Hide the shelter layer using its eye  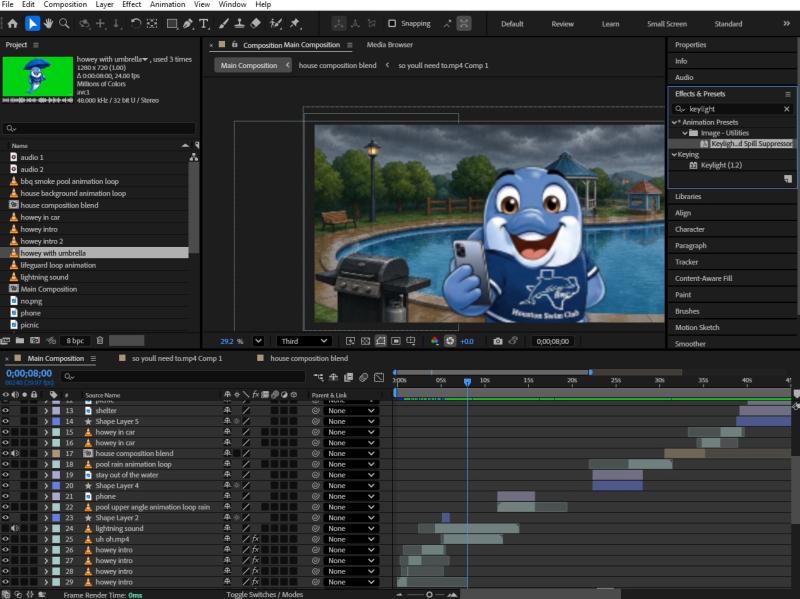coord(6,410)
